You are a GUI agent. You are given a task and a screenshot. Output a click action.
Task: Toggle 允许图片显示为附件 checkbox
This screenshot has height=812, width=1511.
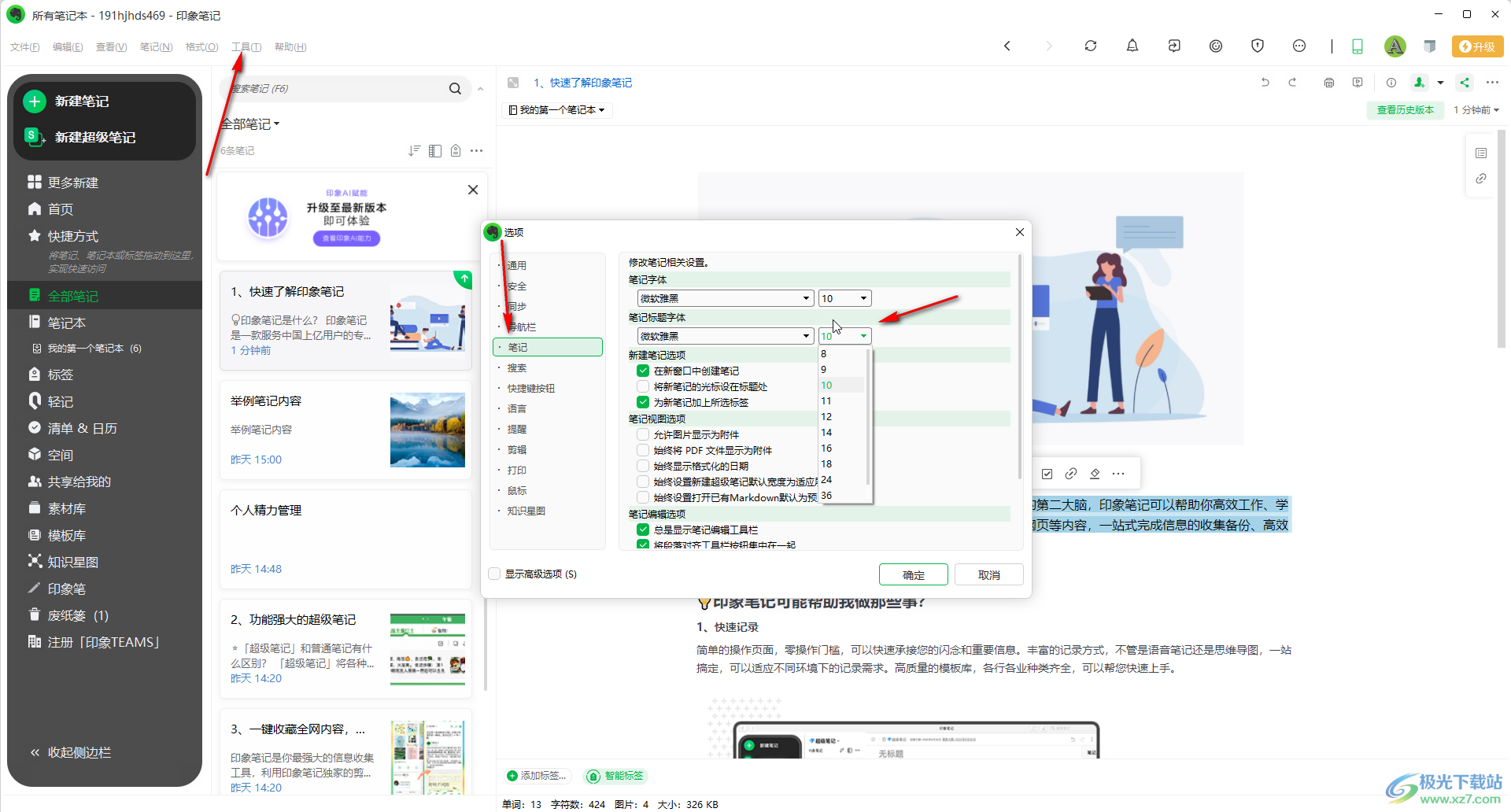tap(643, 434)
